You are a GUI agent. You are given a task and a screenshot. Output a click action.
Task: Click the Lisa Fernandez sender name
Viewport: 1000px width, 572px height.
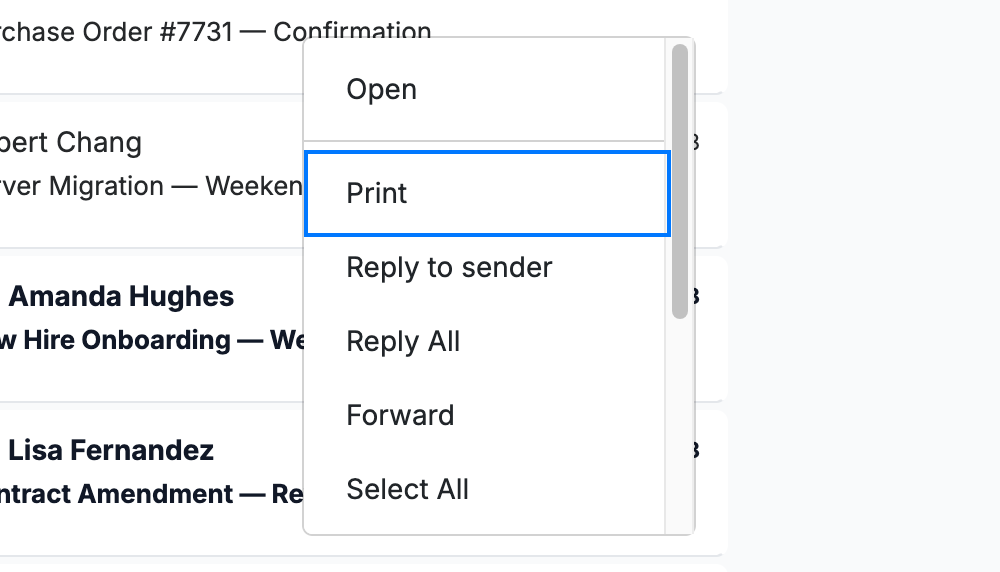(111, 451)
